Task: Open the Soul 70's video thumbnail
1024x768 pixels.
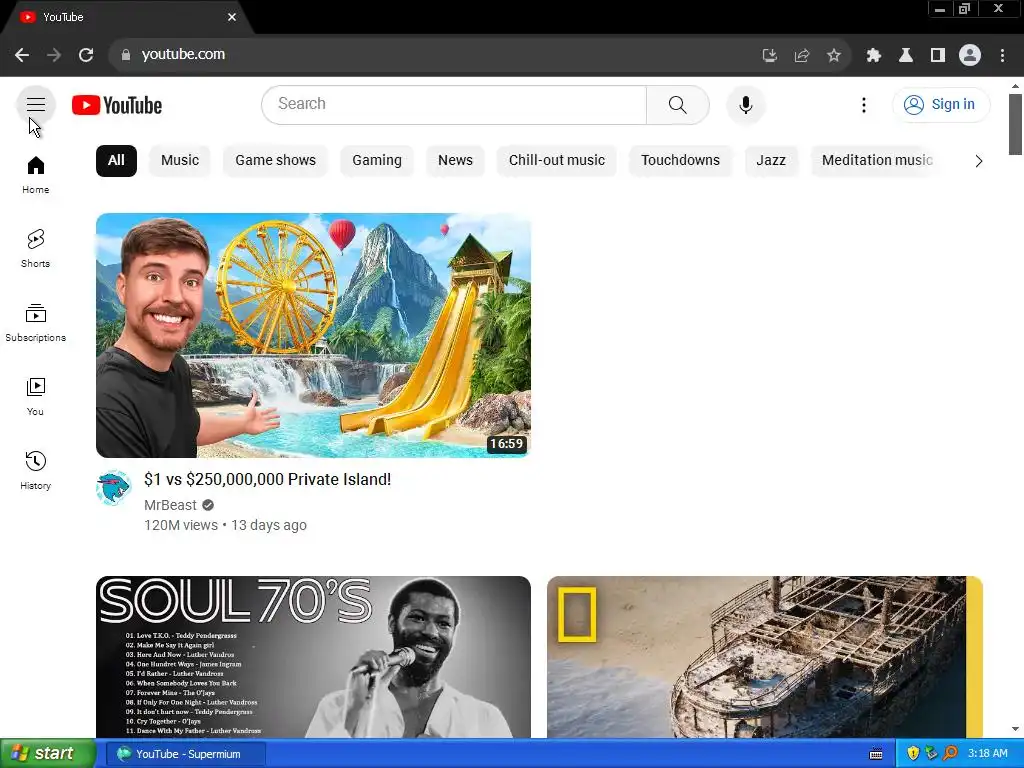Action: [313, 656]
